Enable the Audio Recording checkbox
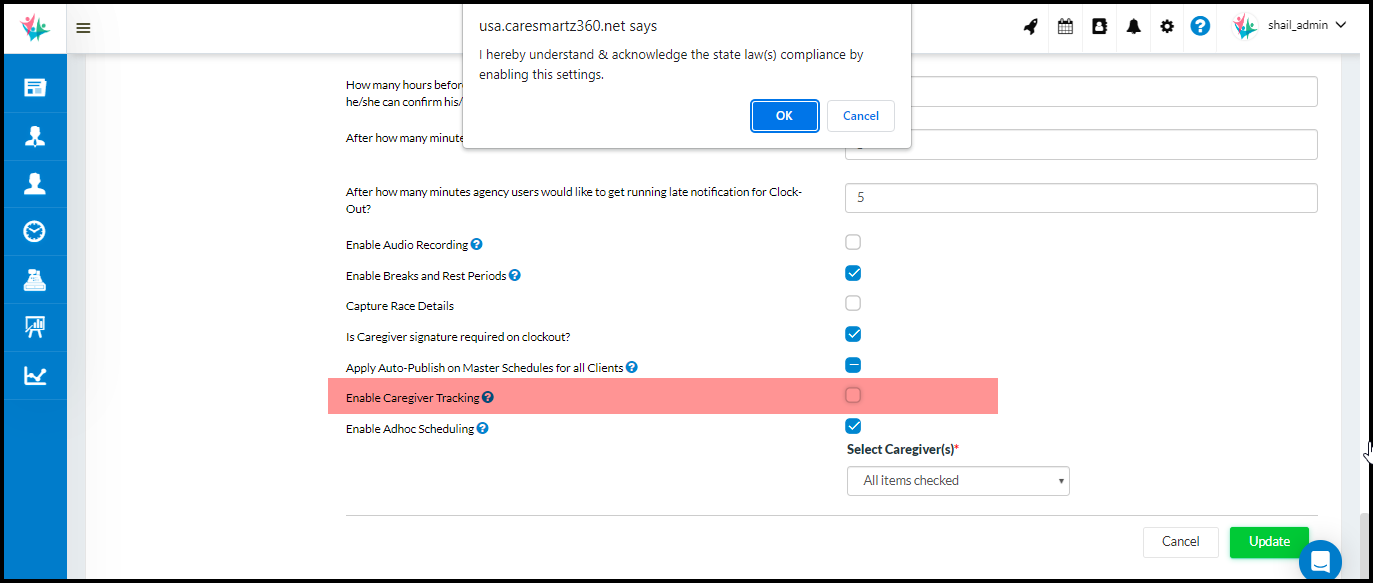The height and width of the screenshot is (583, 1373). (853, 243)
